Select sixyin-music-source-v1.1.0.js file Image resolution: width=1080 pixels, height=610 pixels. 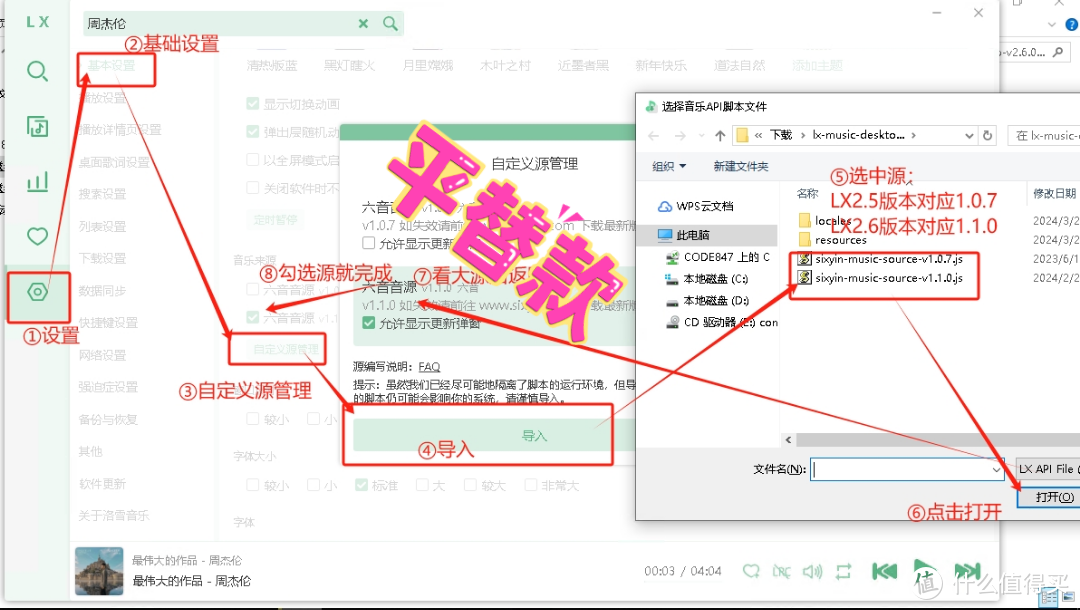point(880,278)
